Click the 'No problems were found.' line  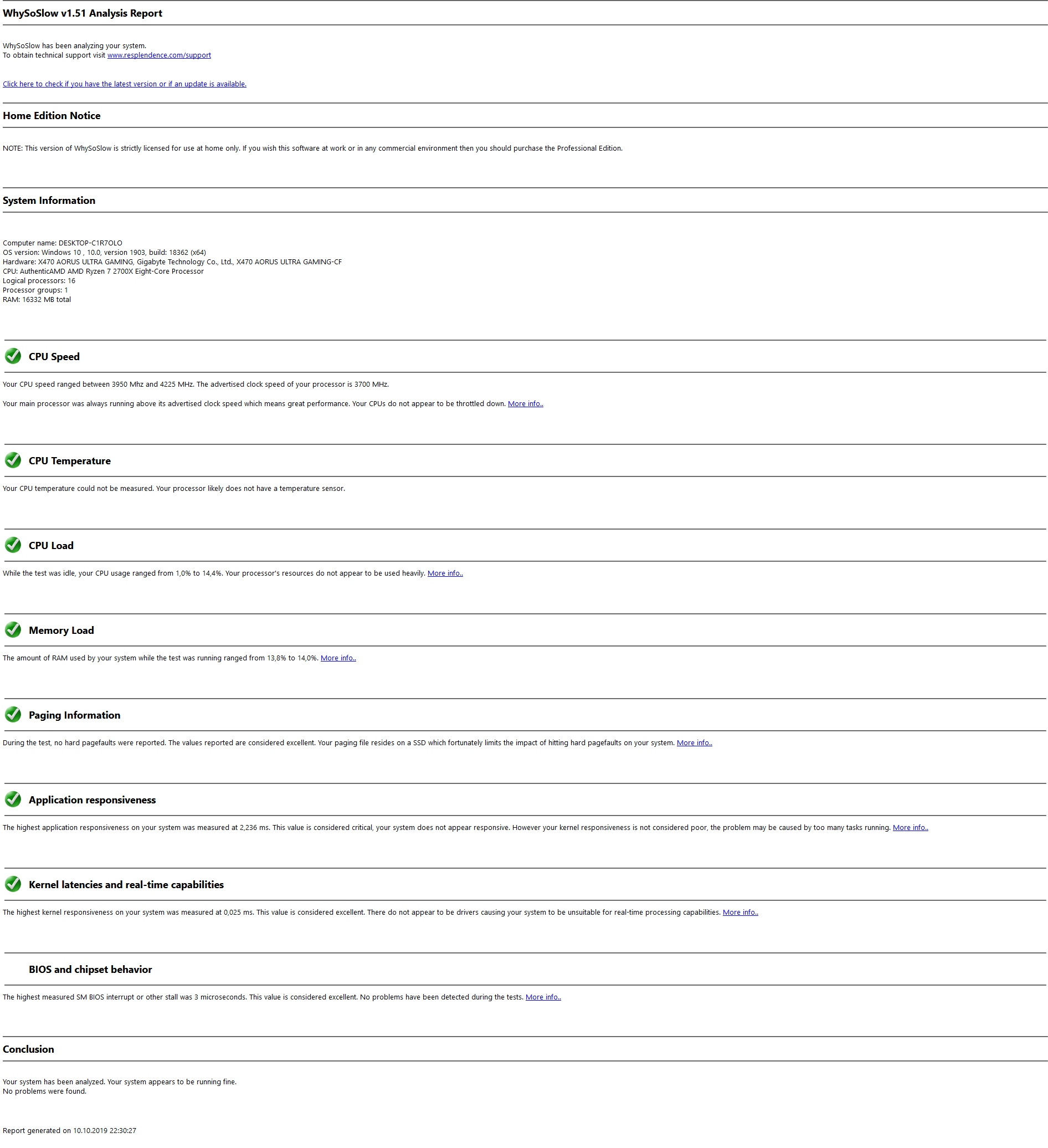pyautogui.click(x=44, y=1092)
